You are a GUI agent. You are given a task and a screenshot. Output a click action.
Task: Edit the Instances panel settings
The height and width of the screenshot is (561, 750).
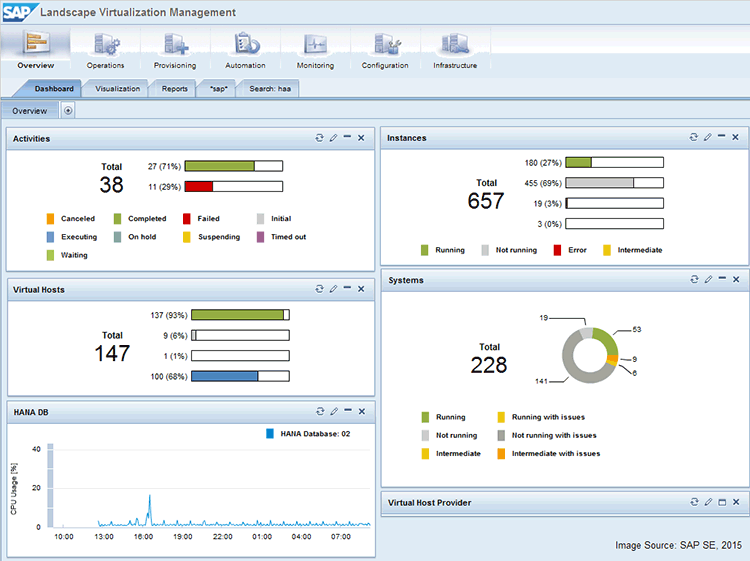[707, 137]
